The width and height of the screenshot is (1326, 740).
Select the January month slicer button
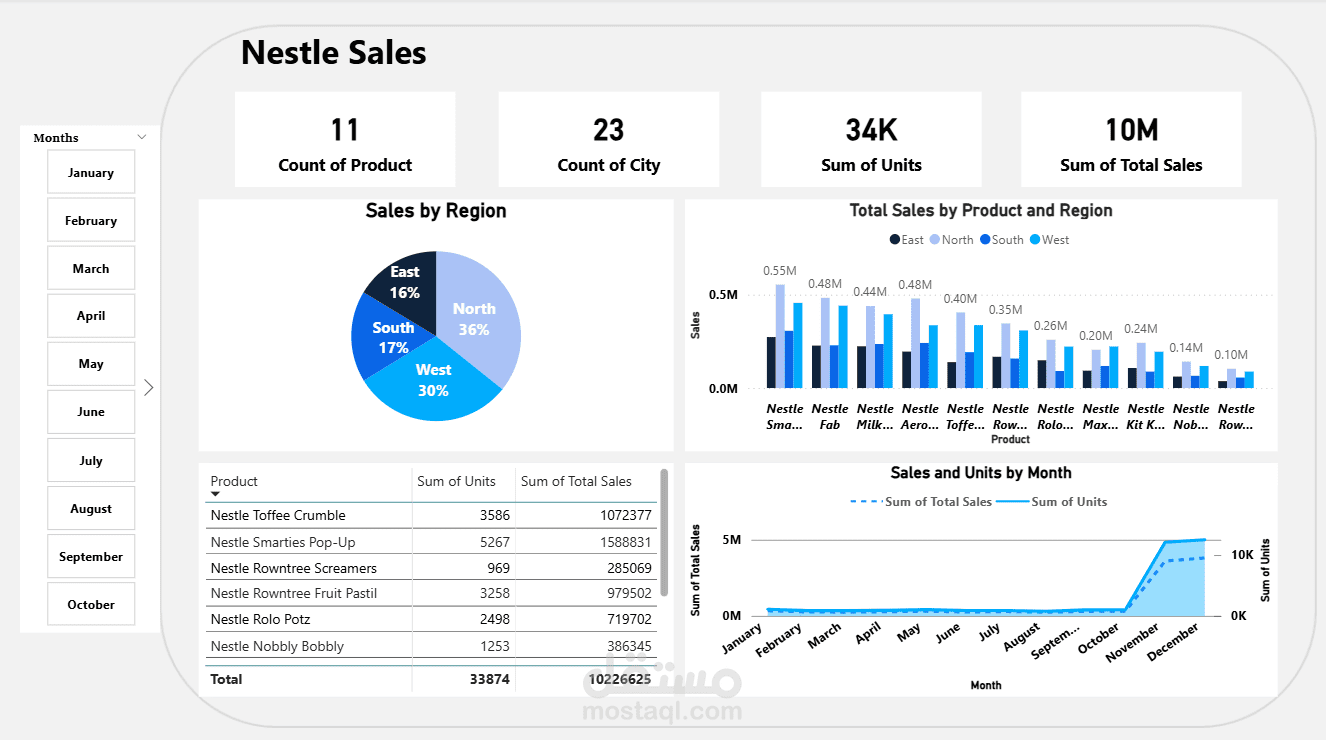click(x=91, y=172)
